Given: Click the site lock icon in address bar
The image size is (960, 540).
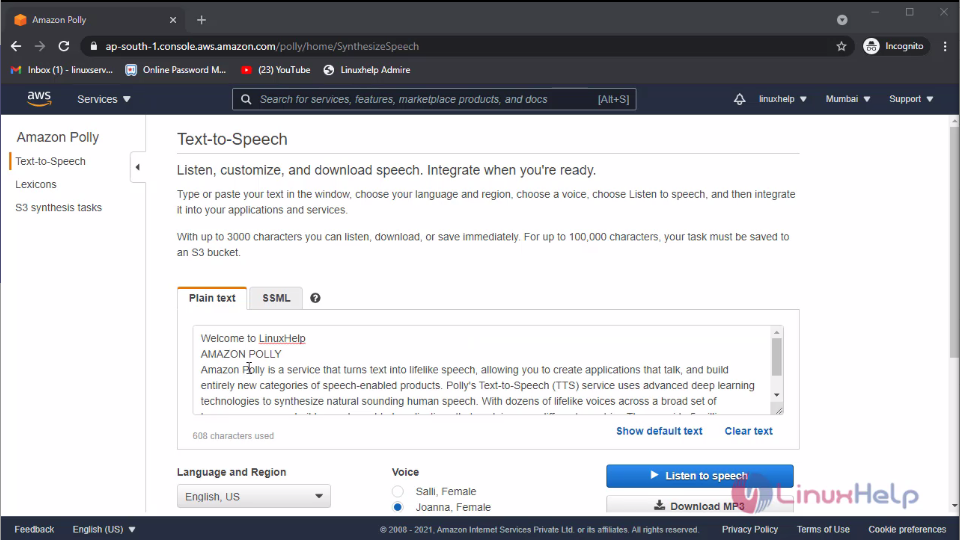Looking at the screenshot, I should point(94,46).
